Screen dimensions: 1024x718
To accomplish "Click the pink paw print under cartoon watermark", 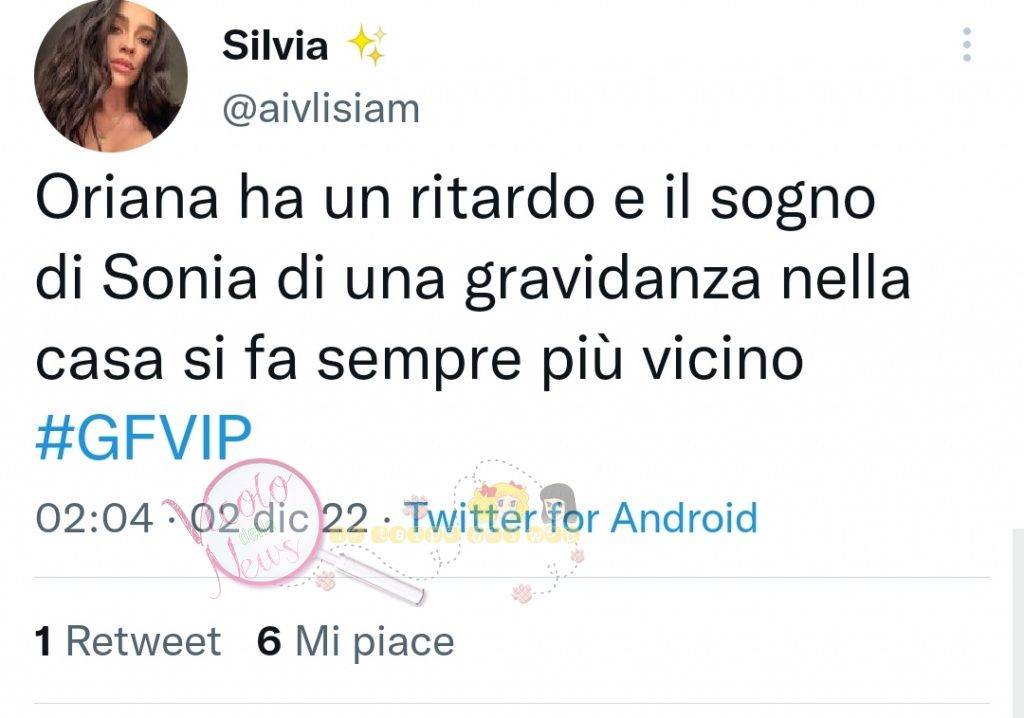I will point(522,593).
